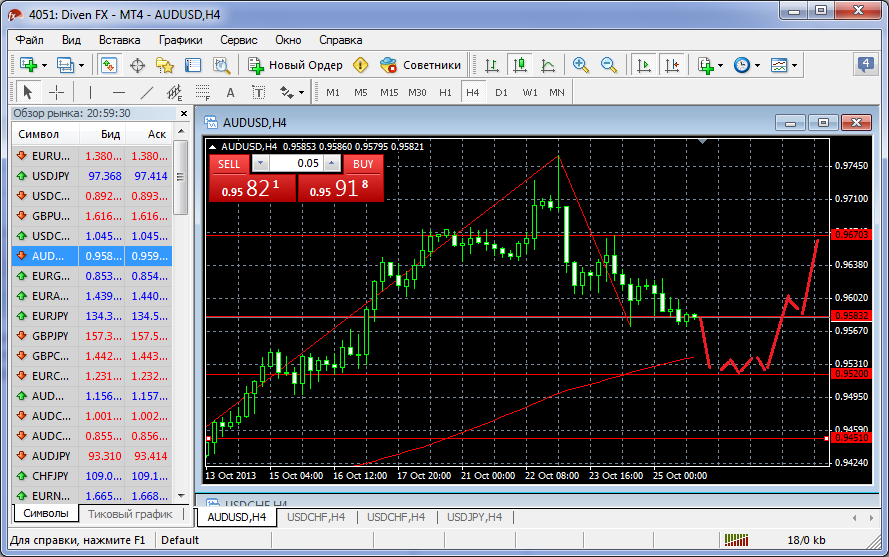Select the horizontal line drawing tool

pos(118,92)
